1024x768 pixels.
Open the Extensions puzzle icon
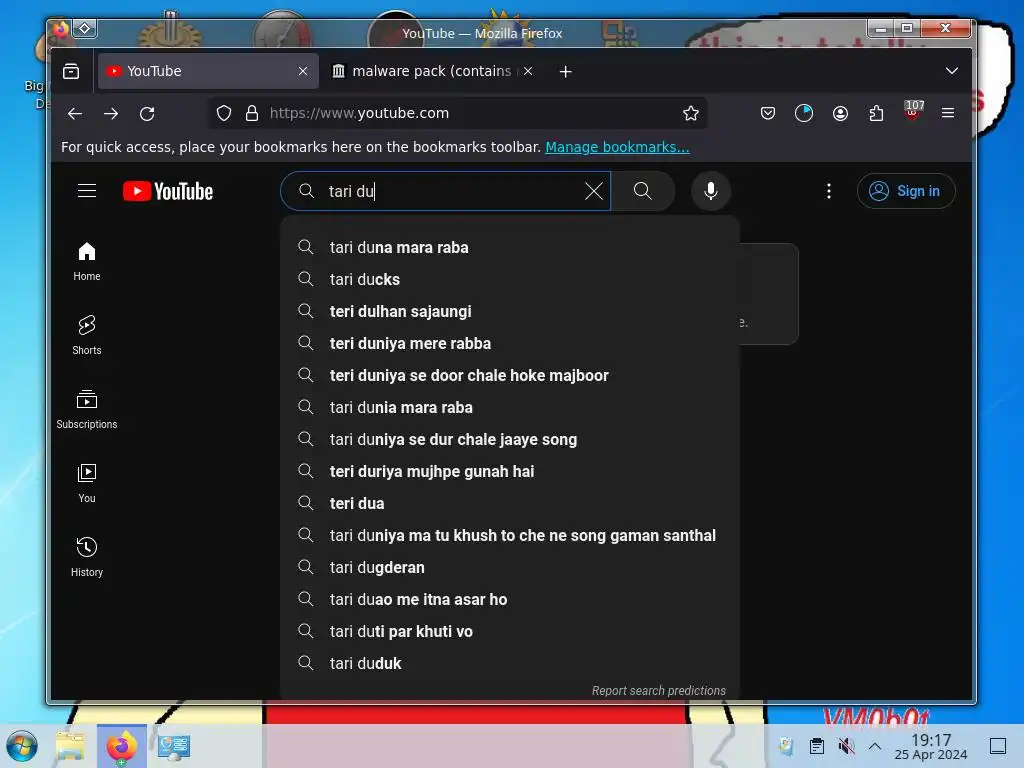(876, 114)
